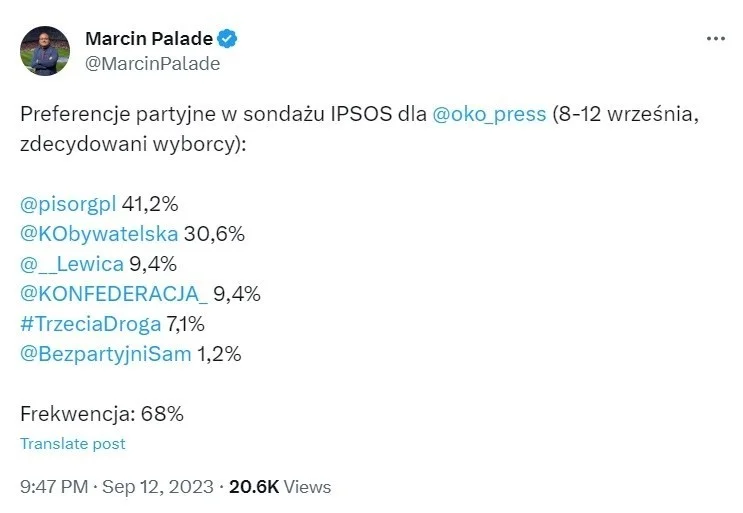Open the @BezpartyjniSam mention
Image resolution: width=743 pixels, height=513 pixels.
(106, 354)
